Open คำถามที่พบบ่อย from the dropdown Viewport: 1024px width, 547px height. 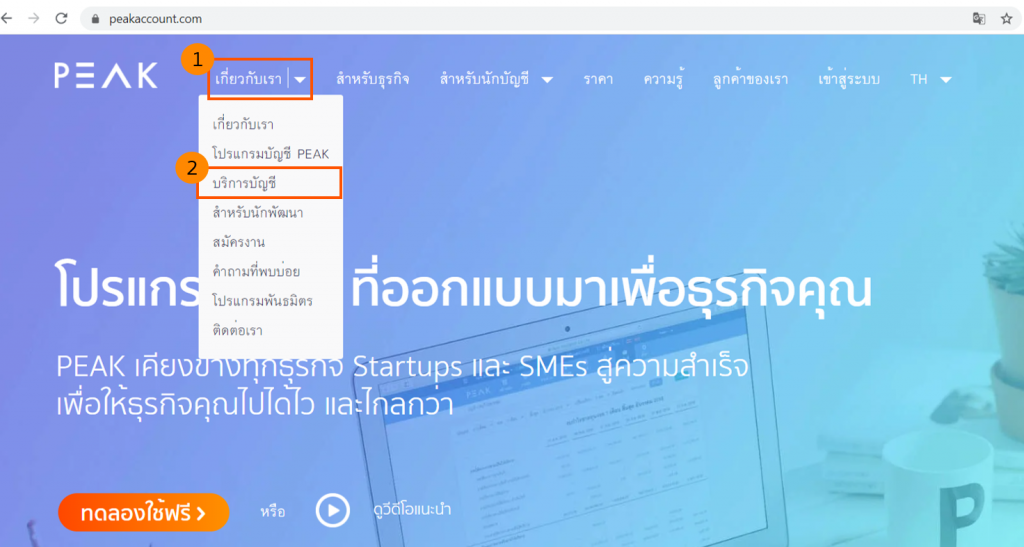point(256,272)
